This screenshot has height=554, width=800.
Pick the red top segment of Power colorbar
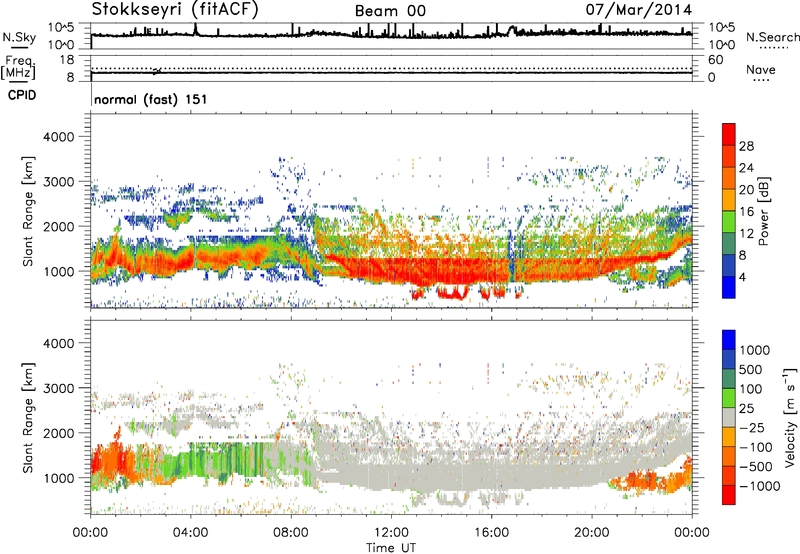click(729, 134)
